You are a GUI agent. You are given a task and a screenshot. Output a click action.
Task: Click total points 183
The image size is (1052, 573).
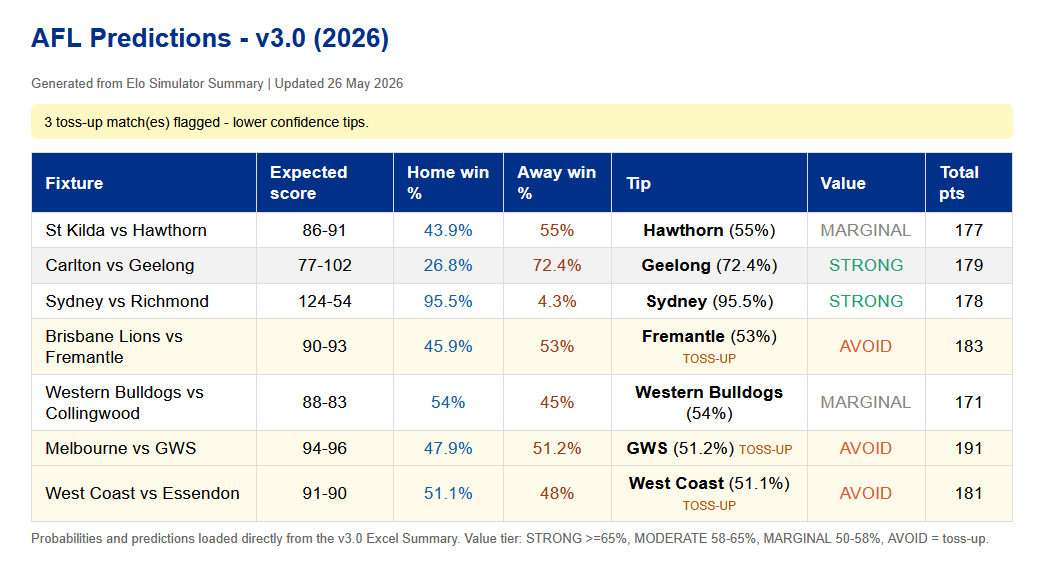pyautogui.click(x=969, y=346)
